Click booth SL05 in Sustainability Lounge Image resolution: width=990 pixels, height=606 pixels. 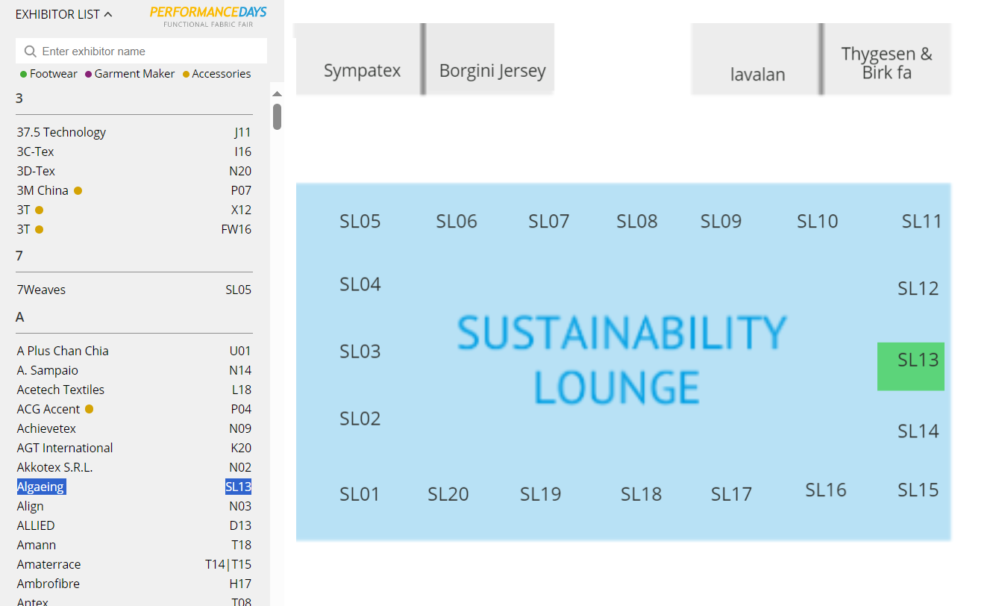pyautogui.click(x=360, y=222)
